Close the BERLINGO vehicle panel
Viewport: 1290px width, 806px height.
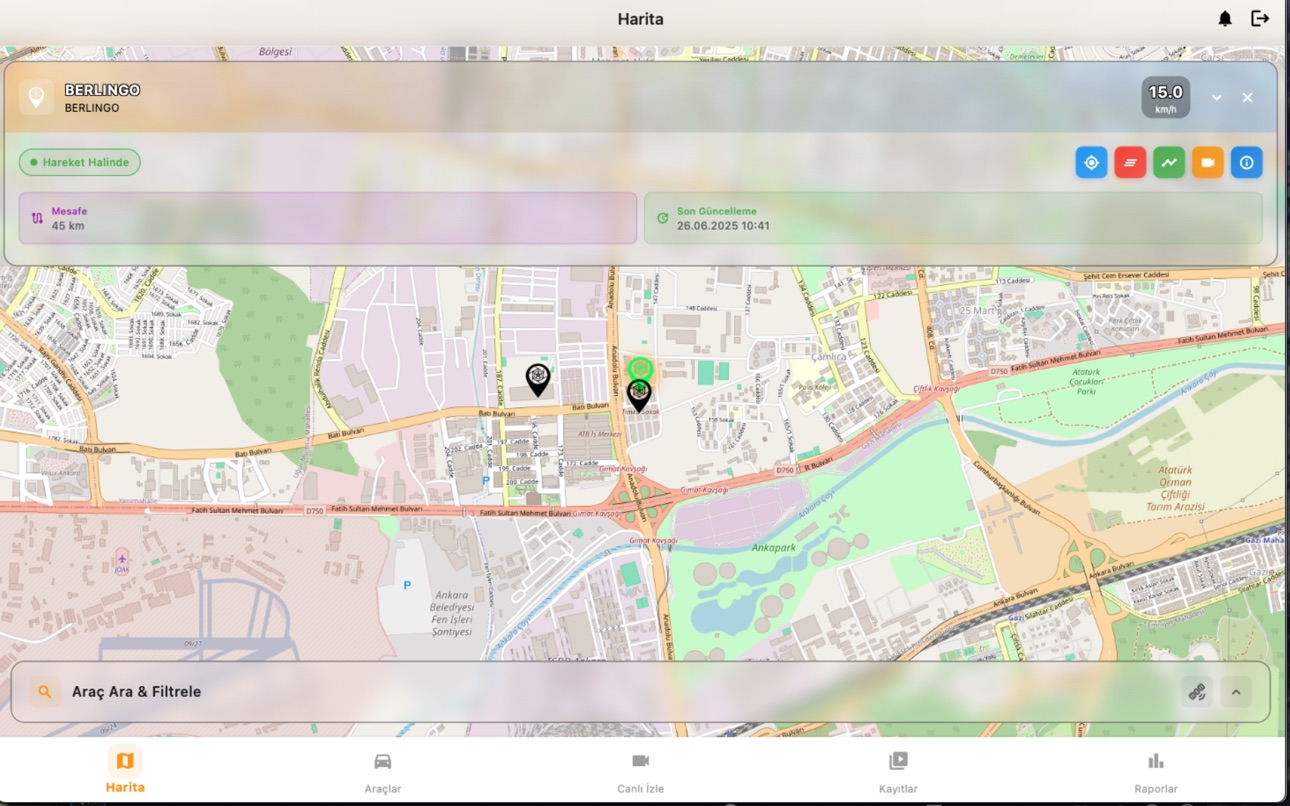click(x=1248, y=98)
